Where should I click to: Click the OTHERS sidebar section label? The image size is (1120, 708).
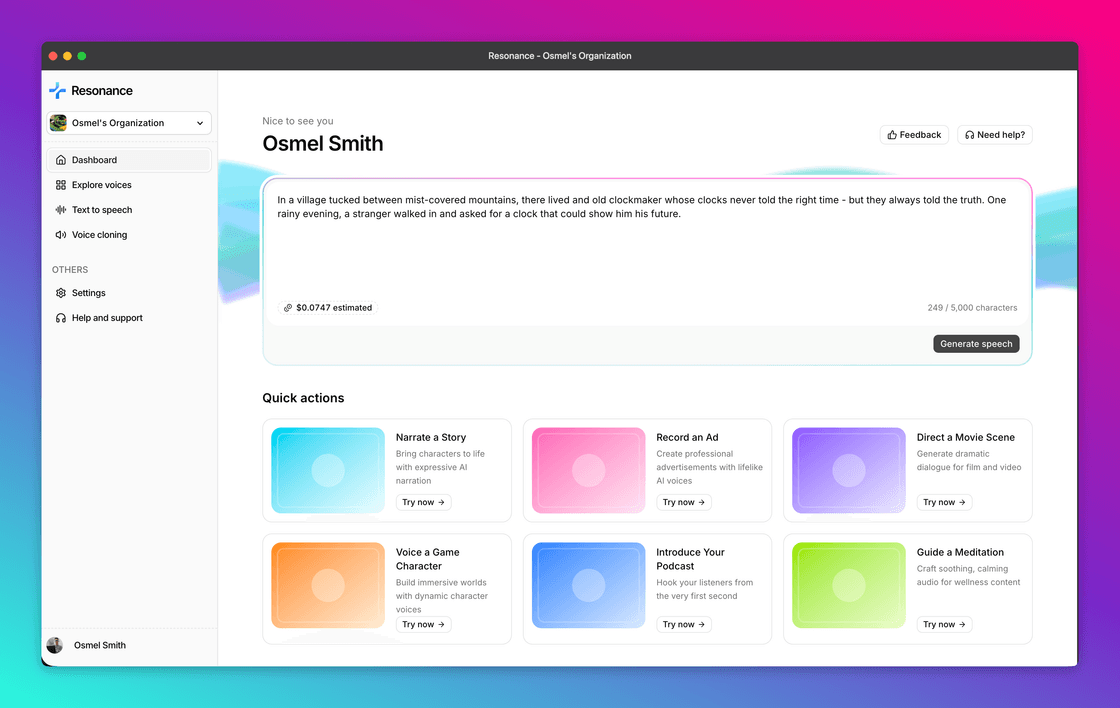(x=70, y=270)
